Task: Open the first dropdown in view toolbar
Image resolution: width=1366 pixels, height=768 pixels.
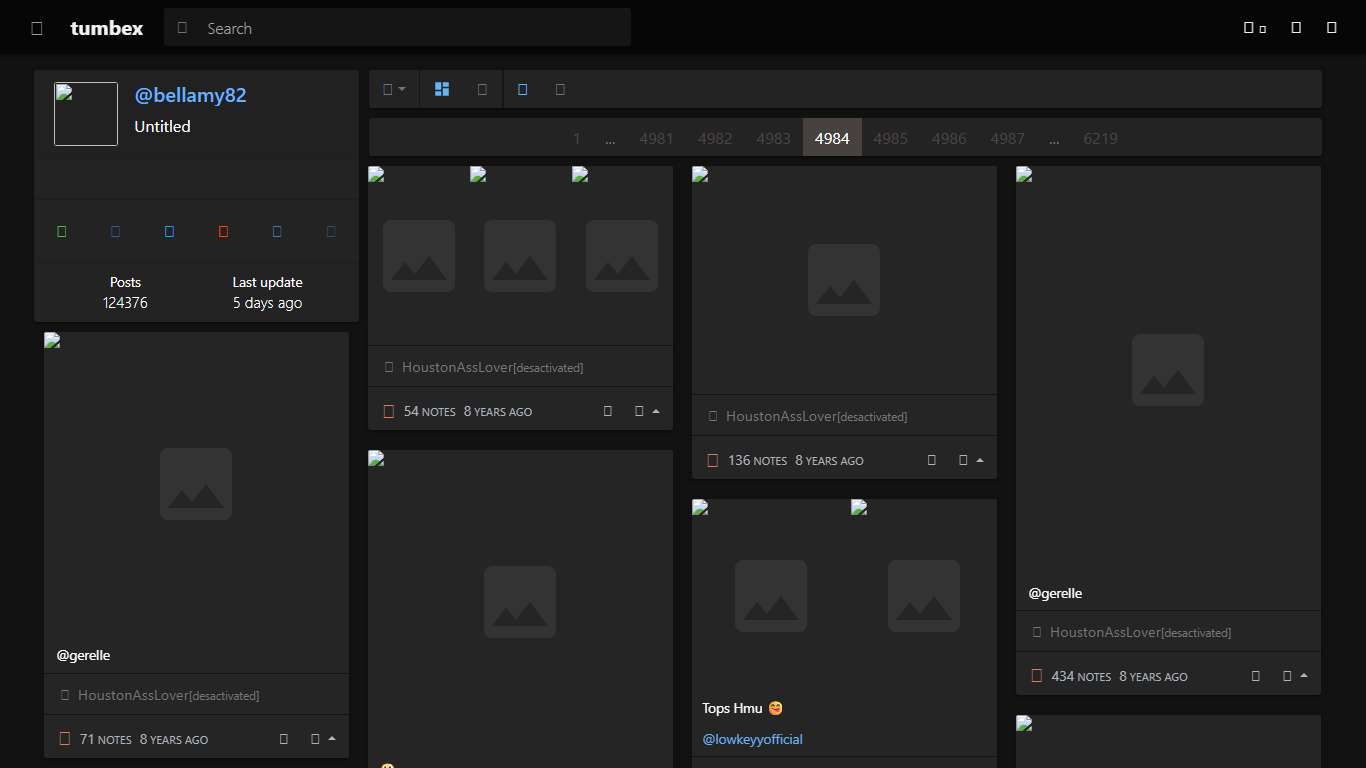Action: pyautogui.click(x=394, y=89)
